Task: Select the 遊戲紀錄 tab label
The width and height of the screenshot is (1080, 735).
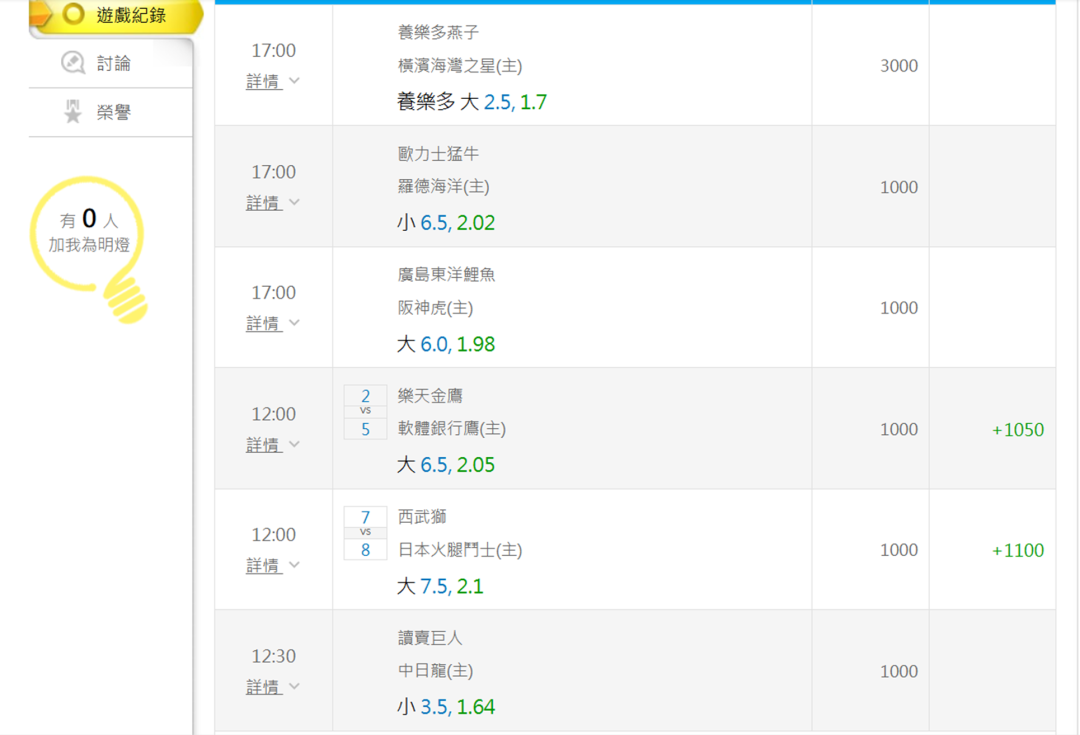Action: (x=131, y=15)
